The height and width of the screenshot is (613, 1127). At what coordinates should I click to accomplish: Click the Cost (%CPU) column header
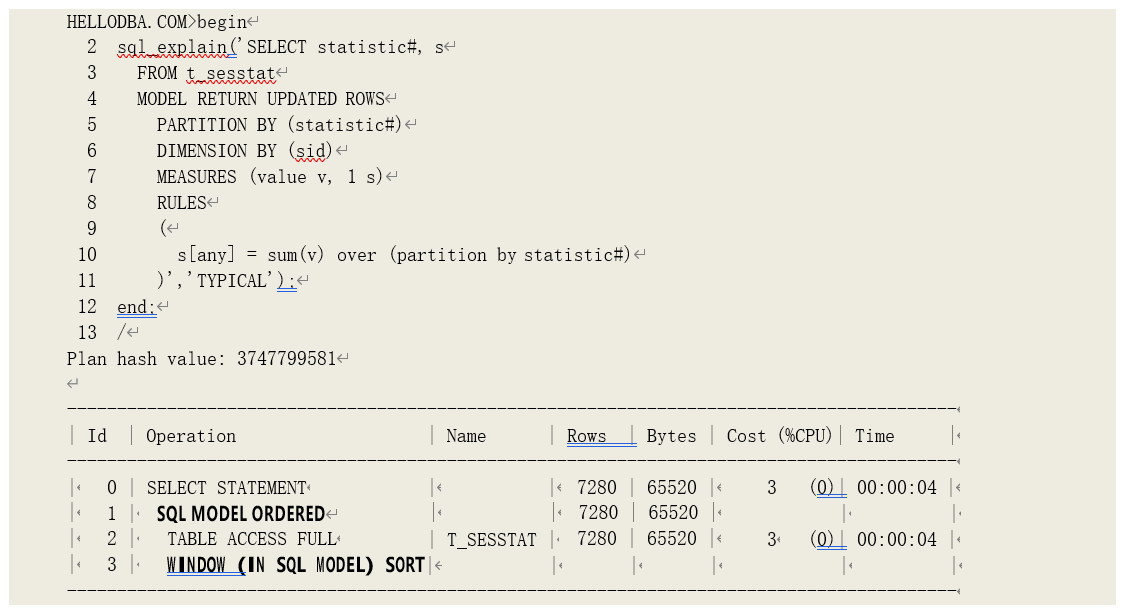coord(779,436)
